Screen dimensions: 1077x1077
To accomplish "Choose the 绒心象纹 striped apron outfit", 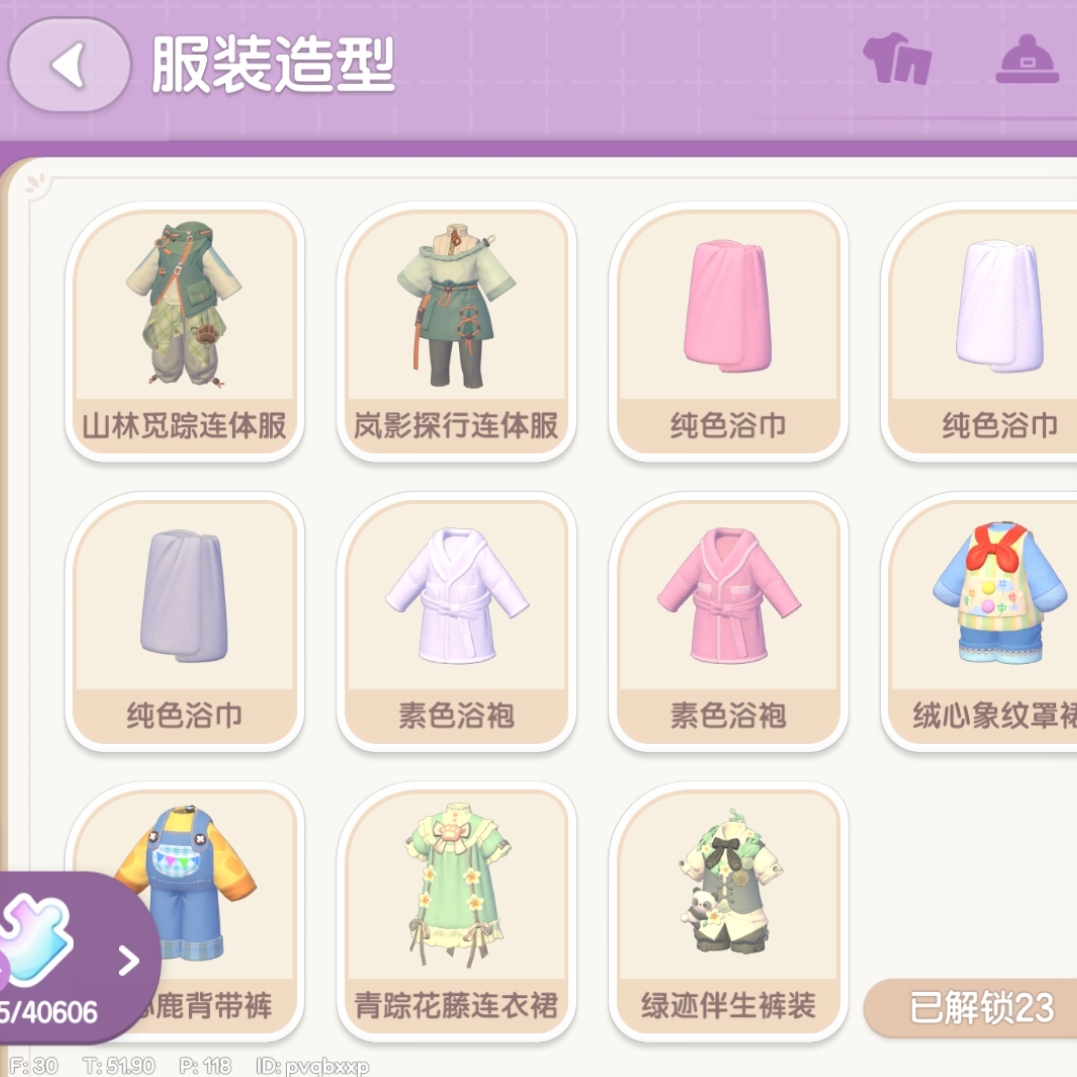I will coord(979,622).
